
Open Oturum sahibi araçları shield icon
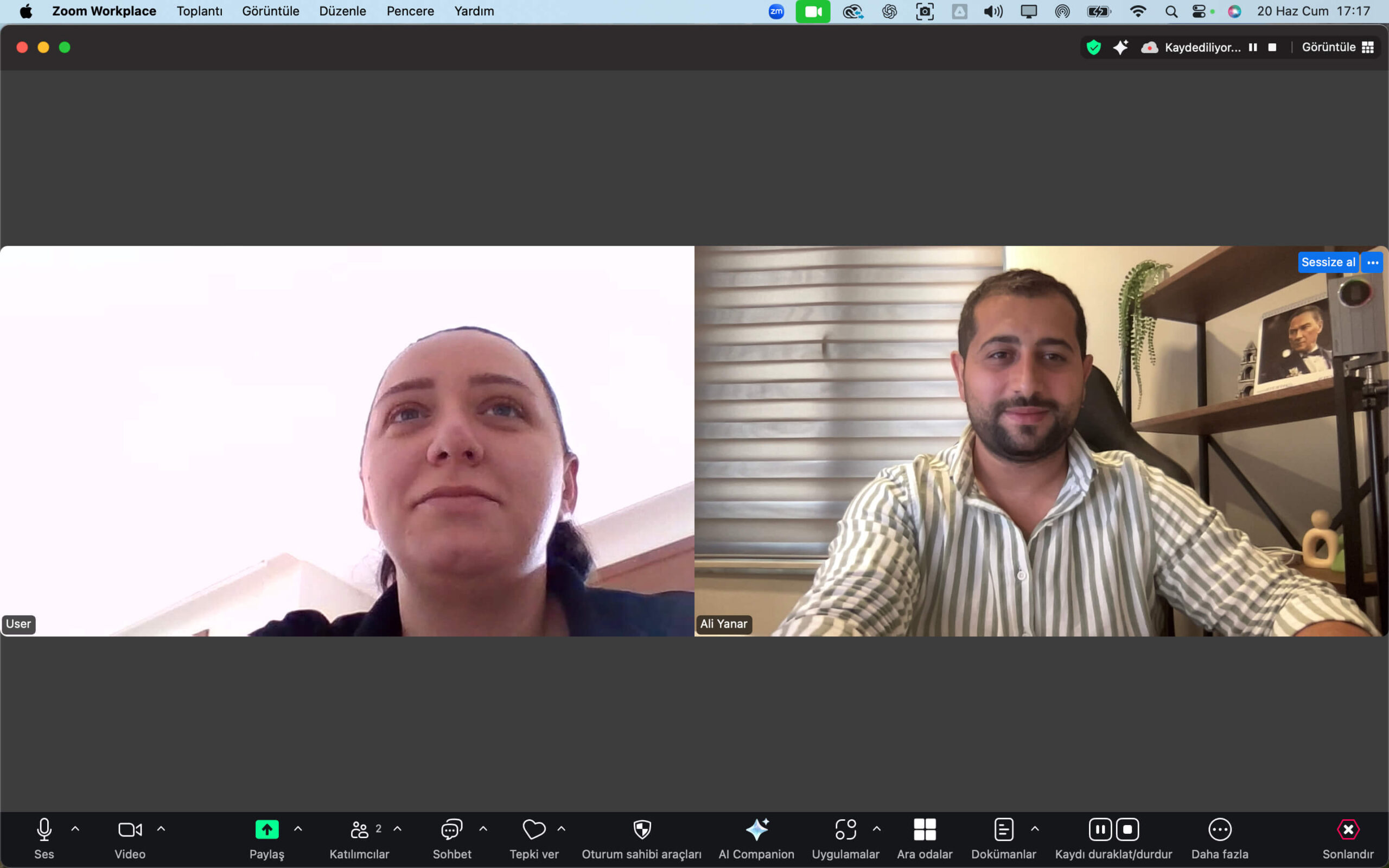pos(642,829)
